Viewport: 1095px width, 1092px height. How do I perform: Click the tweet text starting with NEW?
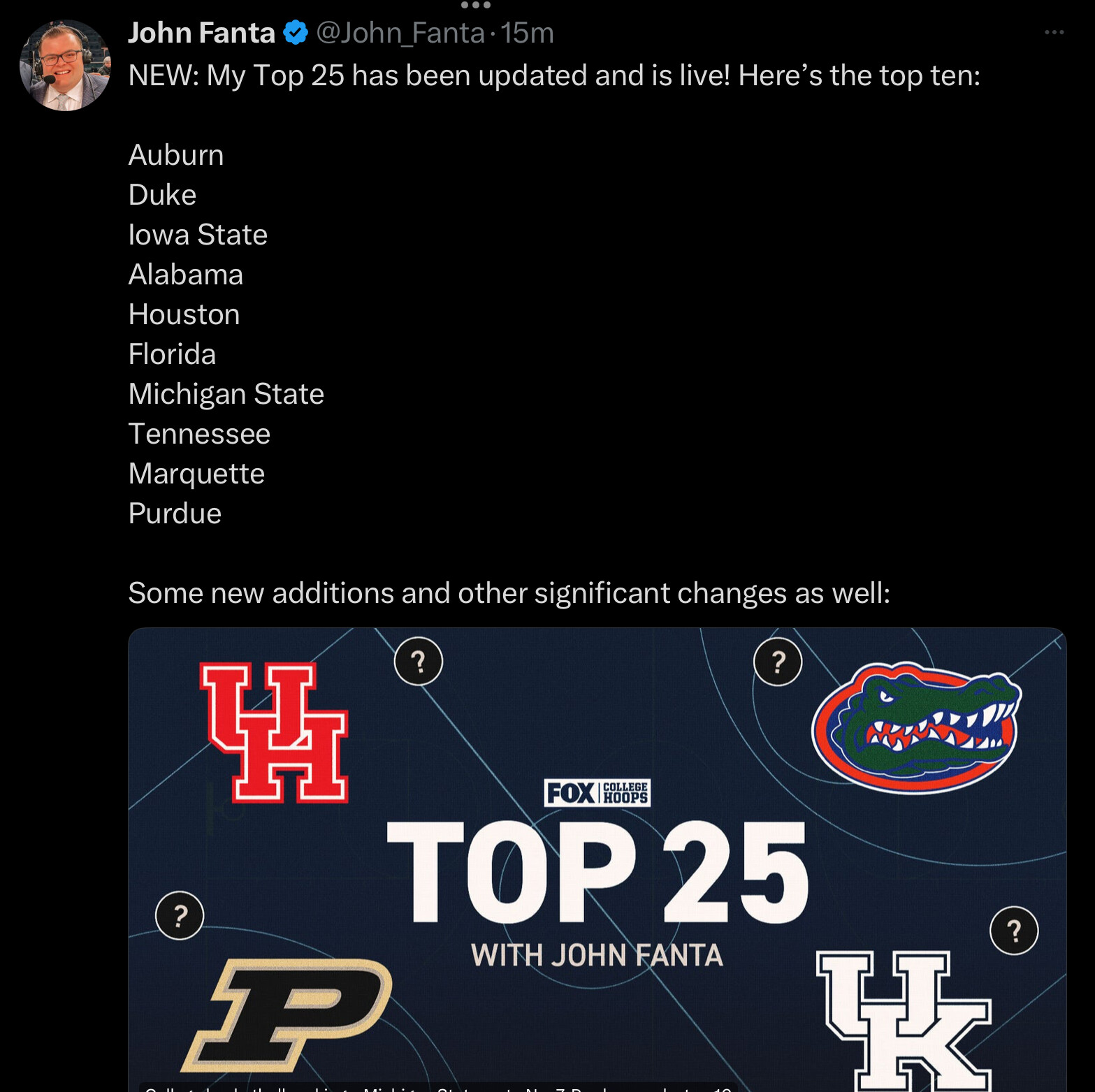point(554,75)
